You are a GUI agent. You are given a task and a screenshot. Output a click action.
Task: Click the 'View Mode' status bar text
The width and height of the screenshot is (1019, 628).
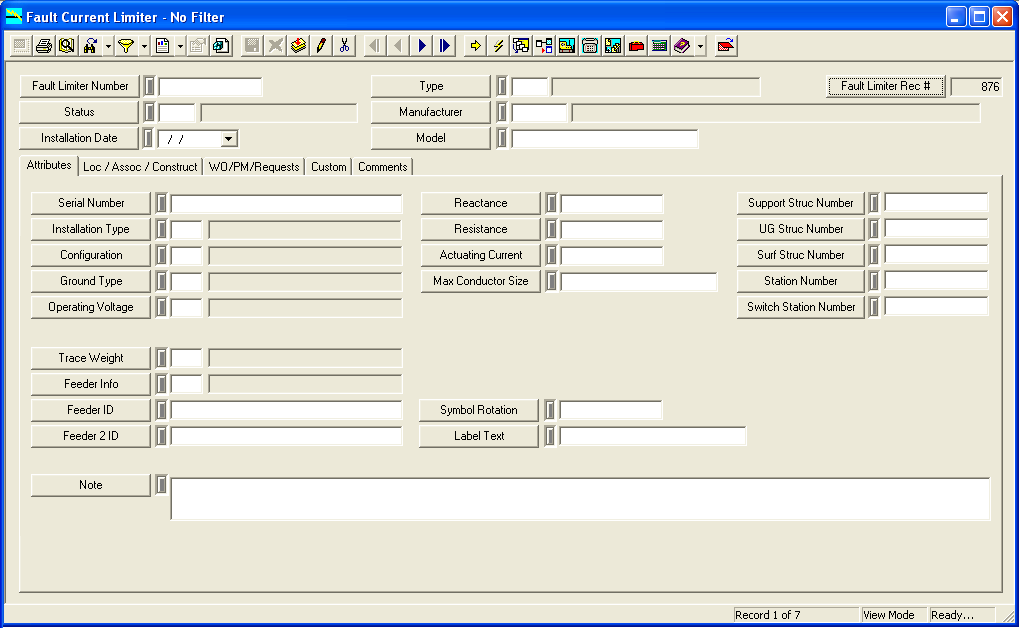[888, 615]
